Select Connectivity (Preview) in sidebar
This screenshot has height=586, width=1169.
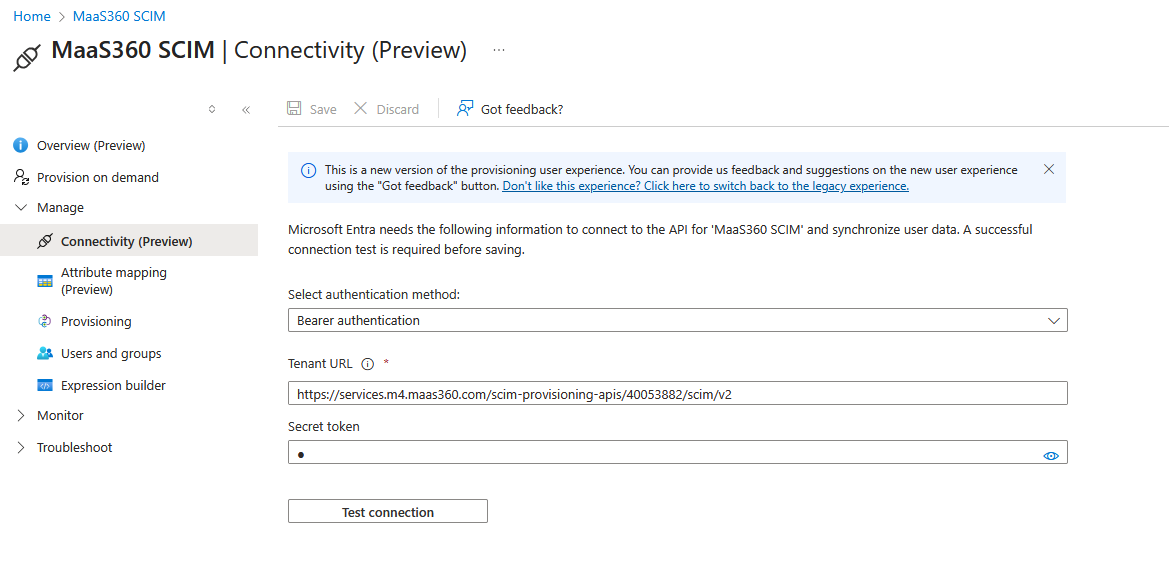click(x=126, y=241)
